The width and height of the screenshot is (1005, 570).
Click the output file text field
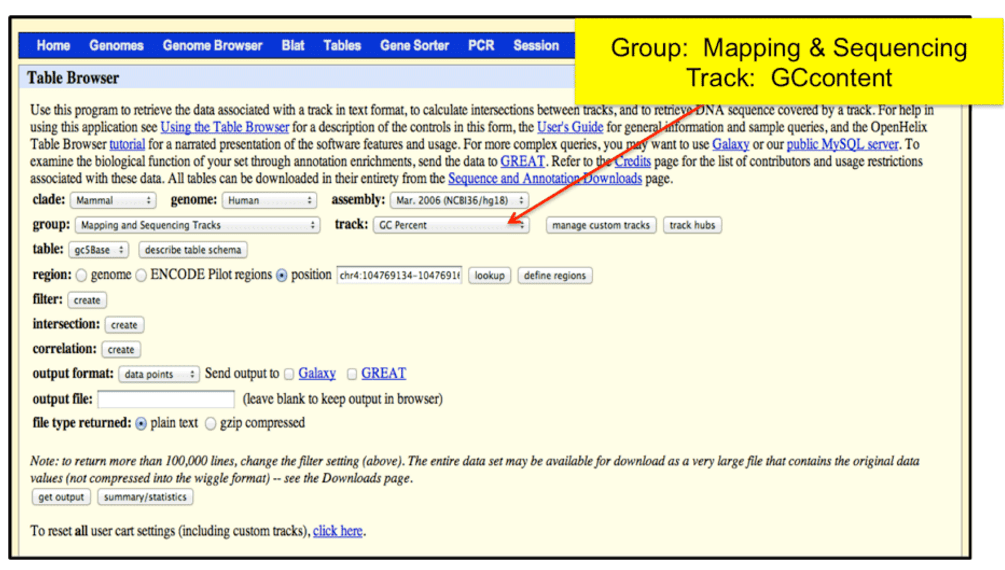(166, 399)
